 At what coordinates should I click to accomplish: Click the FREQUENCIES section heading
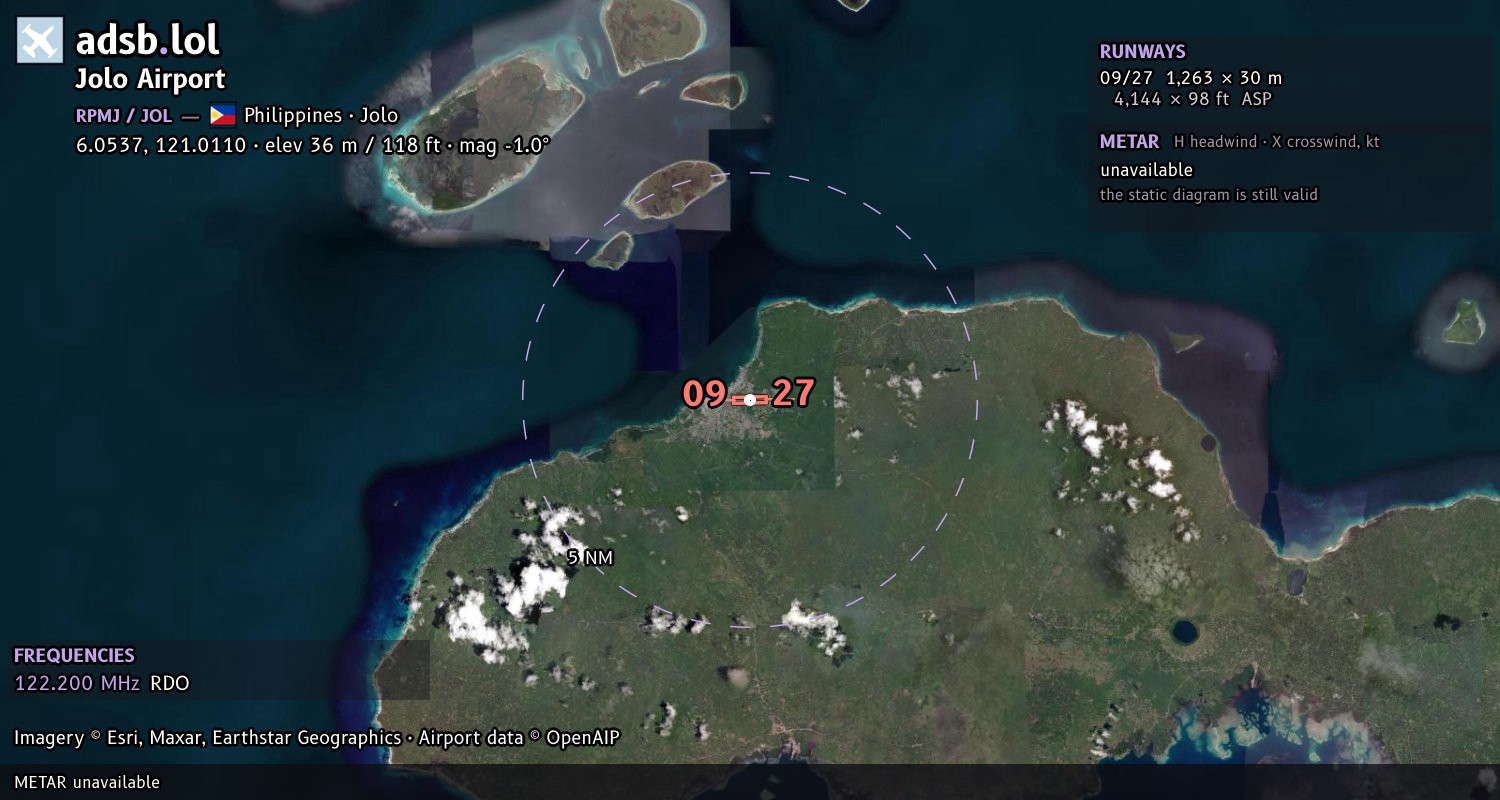(74, 656)
